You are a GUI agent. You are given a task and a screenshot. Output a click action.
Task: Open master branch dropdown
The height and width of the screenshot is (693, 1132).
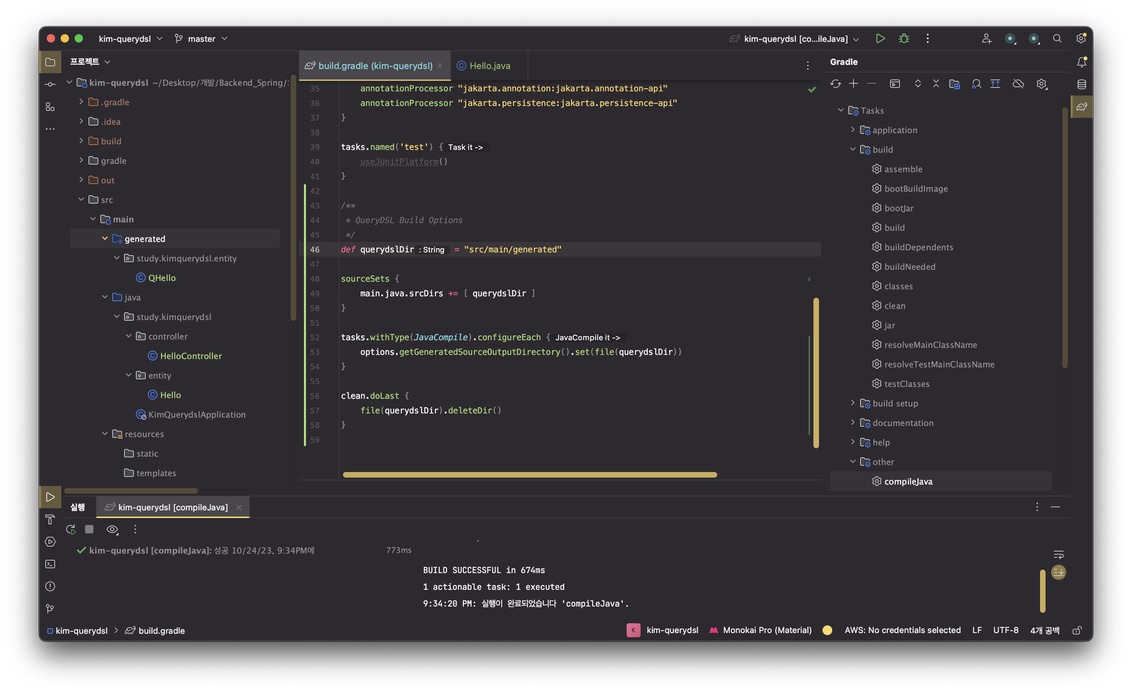(x=201, y=38)
